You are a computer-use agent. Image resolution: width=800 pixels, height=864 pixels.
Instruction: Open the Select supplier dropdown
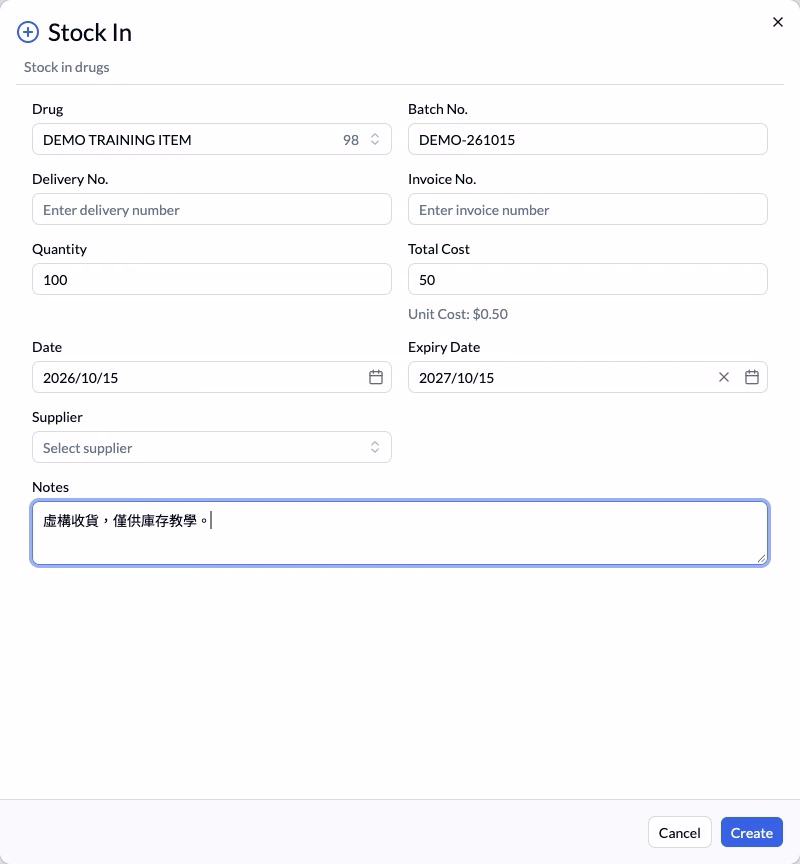[212, 447]
